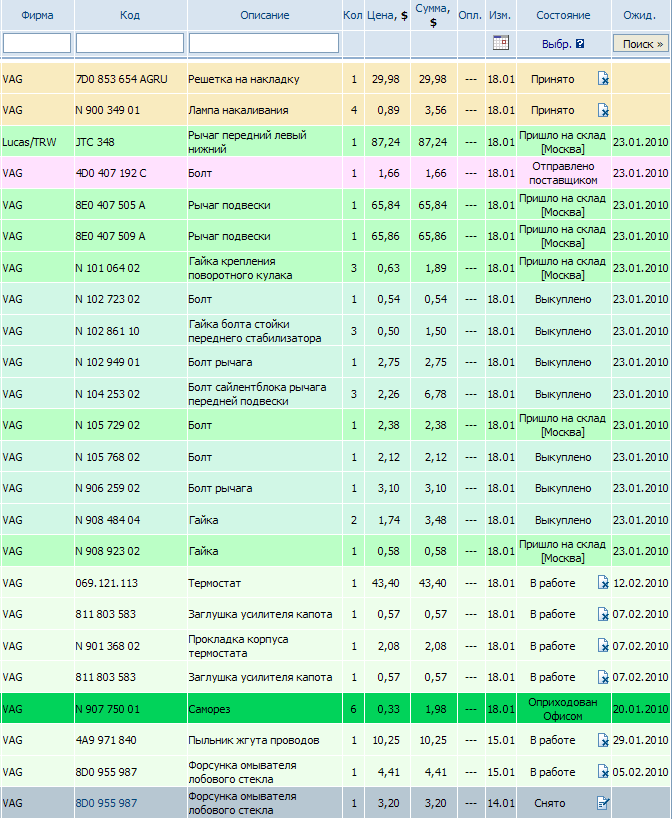Open the blue 8D0 955 987 link
The width and height of the screenshot is (672, 819).
tap(107, 803)
